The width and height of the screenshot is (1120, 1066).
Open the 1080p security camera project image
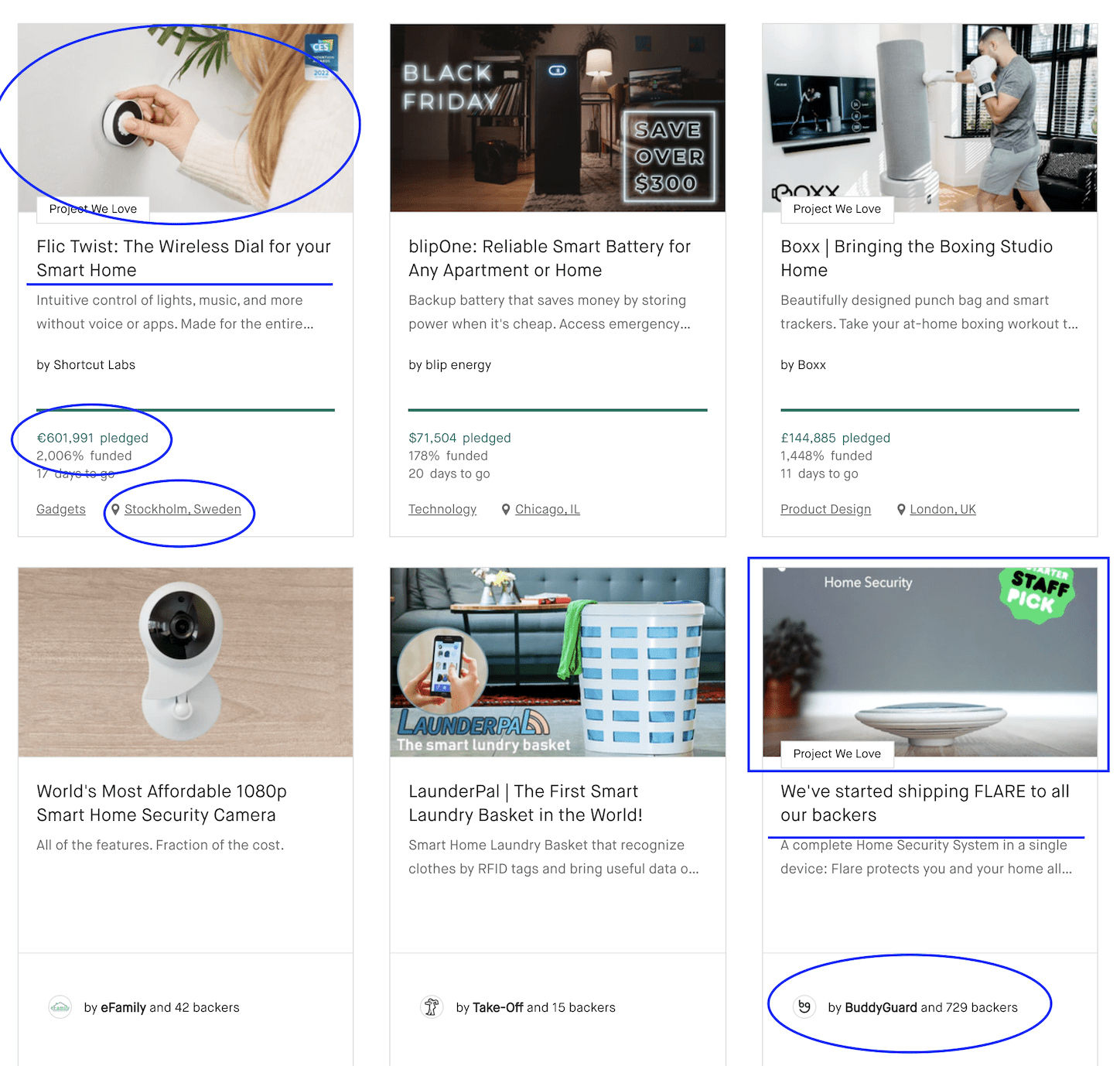[x=186, y=662]
